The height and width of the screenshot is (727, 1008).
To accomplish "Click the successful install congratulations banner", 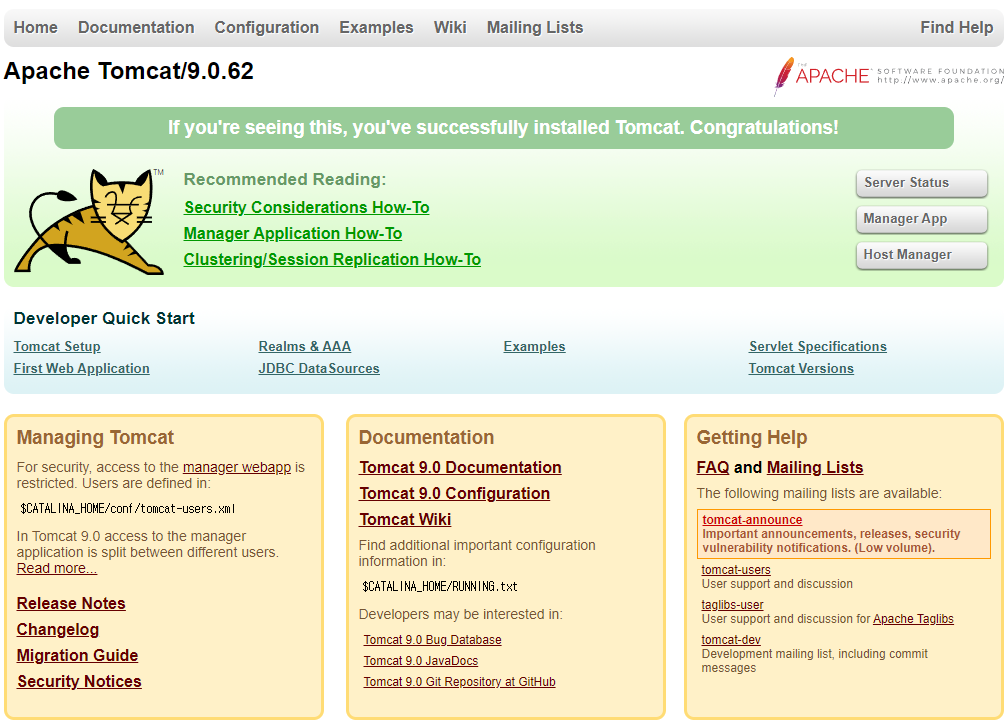I will coord(503,128).
